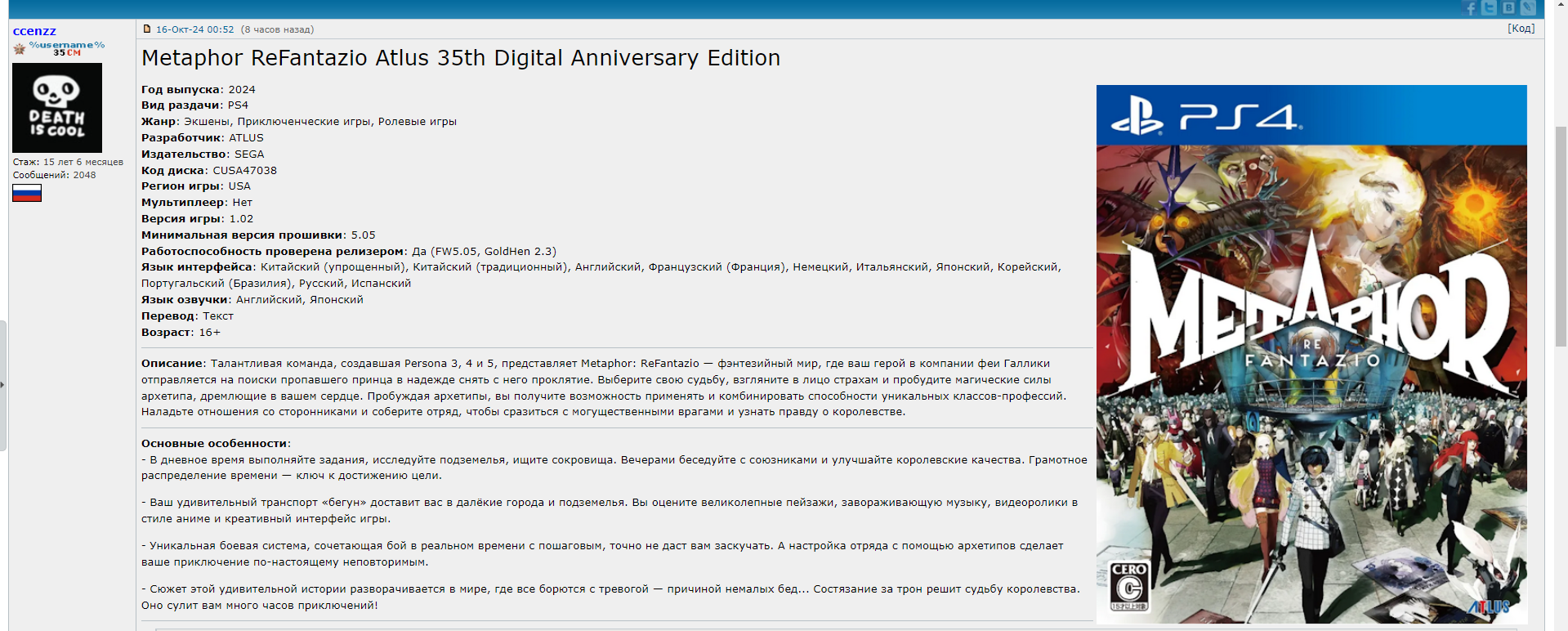Click the 'Разработчик: ATLUS' line
Screen dimensions: 1568x631
[x=203, y=138]
